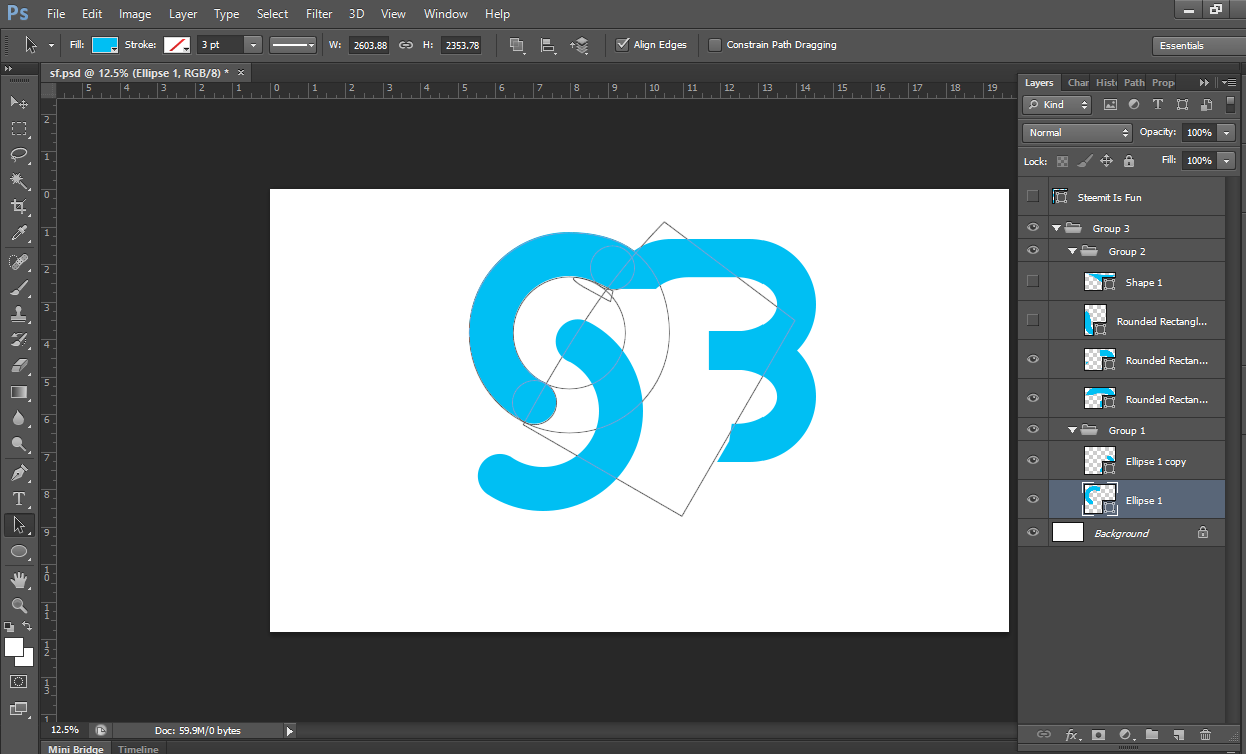Activate the Hand tool
Image resolution: width=1246 pixels, height=754 pixels.
[19, 579]
